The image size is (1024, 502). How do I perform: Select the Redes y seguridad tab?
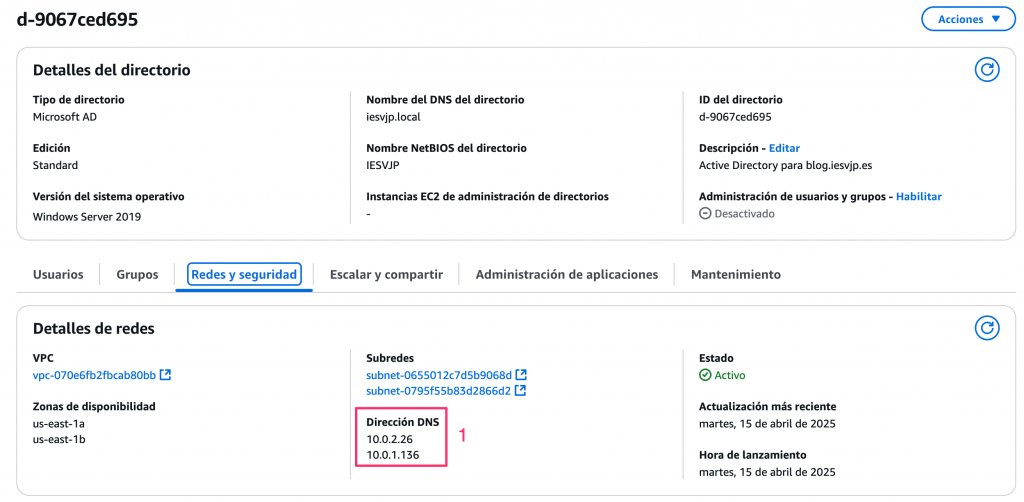244,274
